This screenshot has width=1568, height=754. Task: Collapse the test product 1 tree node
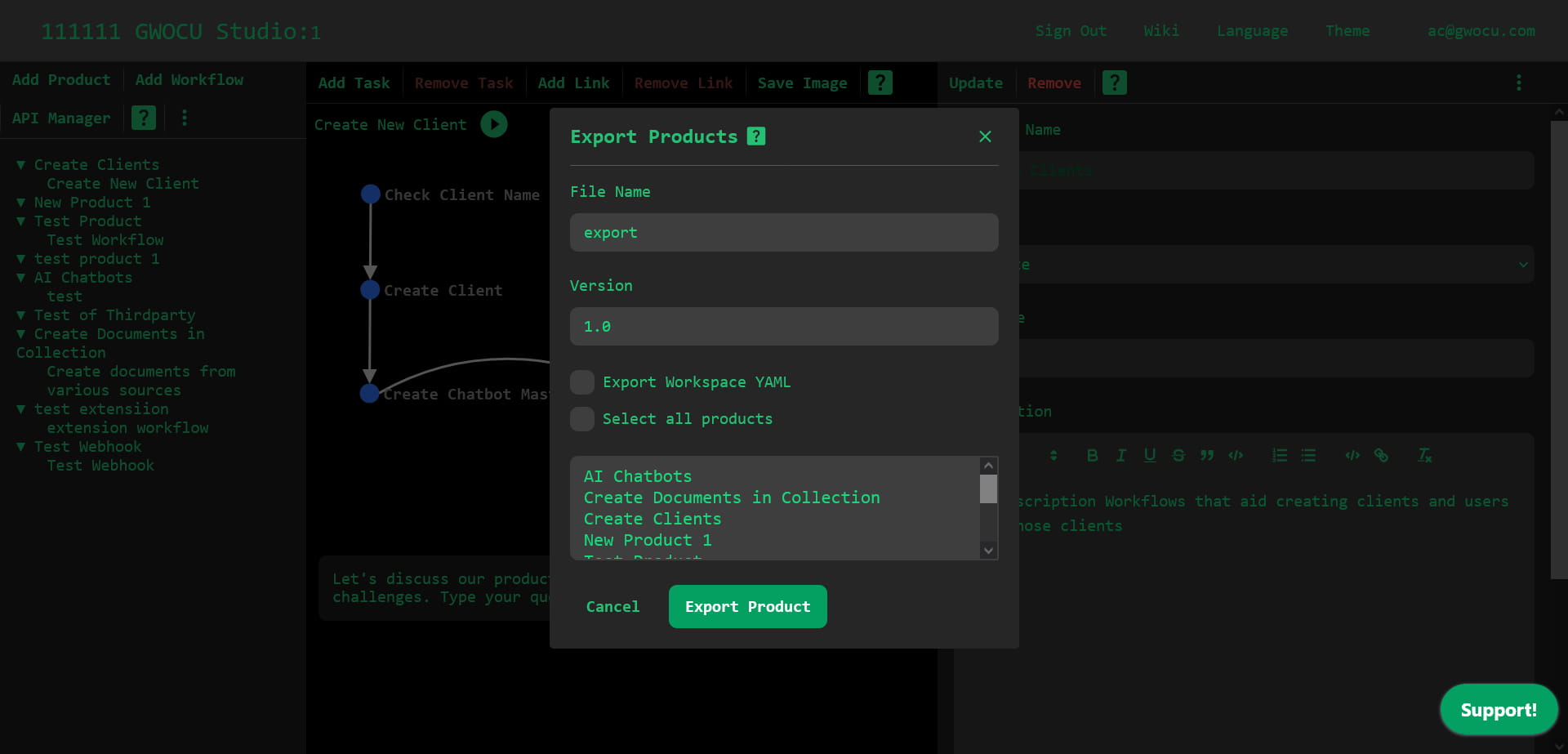(x=21, y=259)
